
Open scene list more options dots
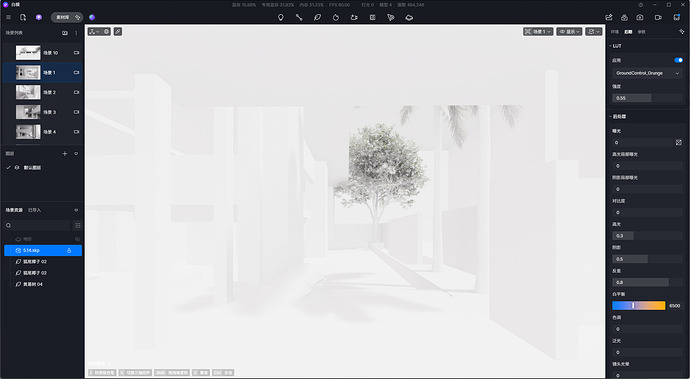pyautogui.click(x=76, y=33)
